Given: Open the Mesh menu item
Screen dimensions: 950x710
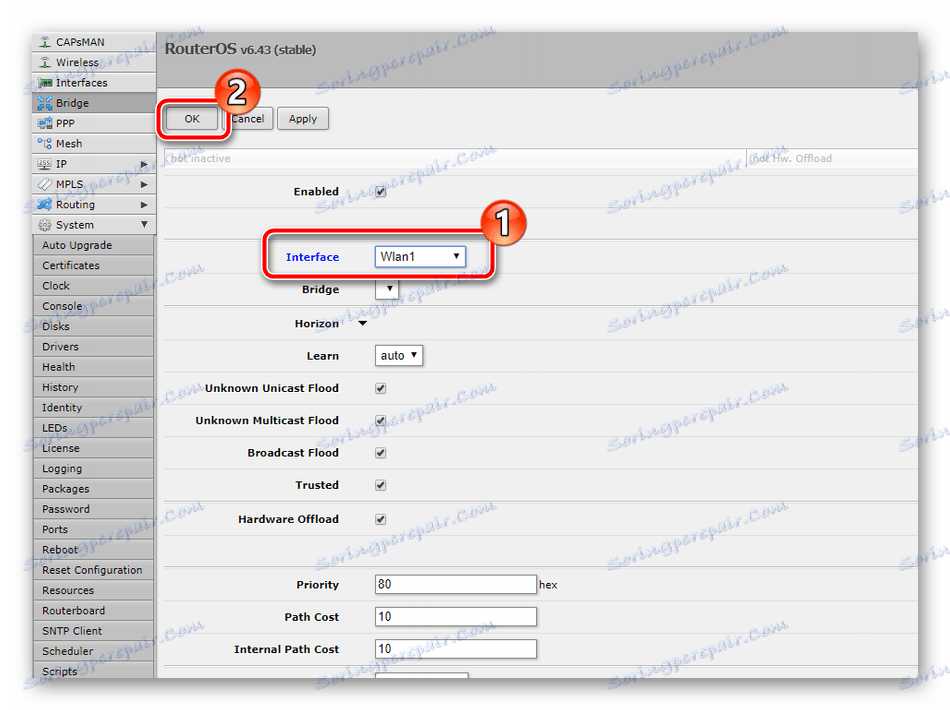Looking at the screenshot, I should pos(94,144).
